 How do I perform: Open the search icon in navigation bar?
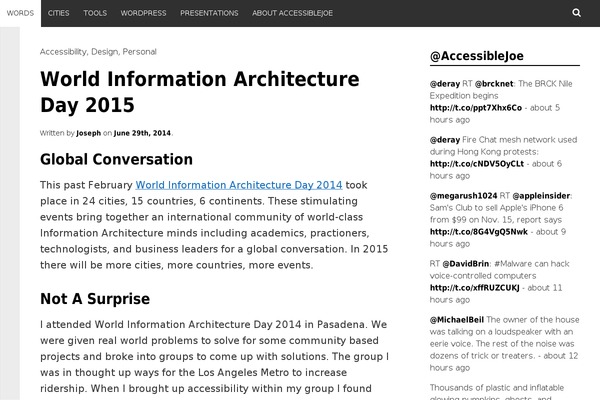coord(576,13)
